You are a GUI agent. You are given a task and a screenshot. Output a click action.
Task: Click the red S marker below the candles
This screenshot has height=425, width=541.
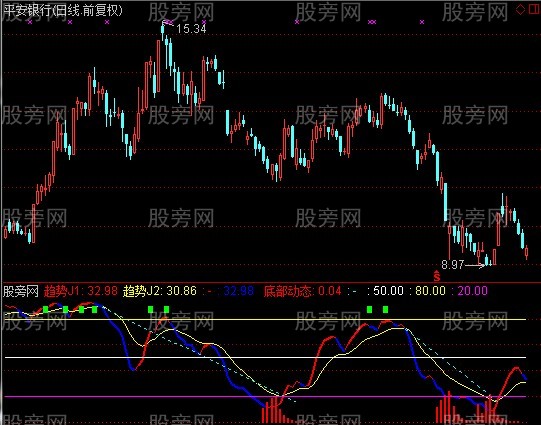click(x=437, y=276)
